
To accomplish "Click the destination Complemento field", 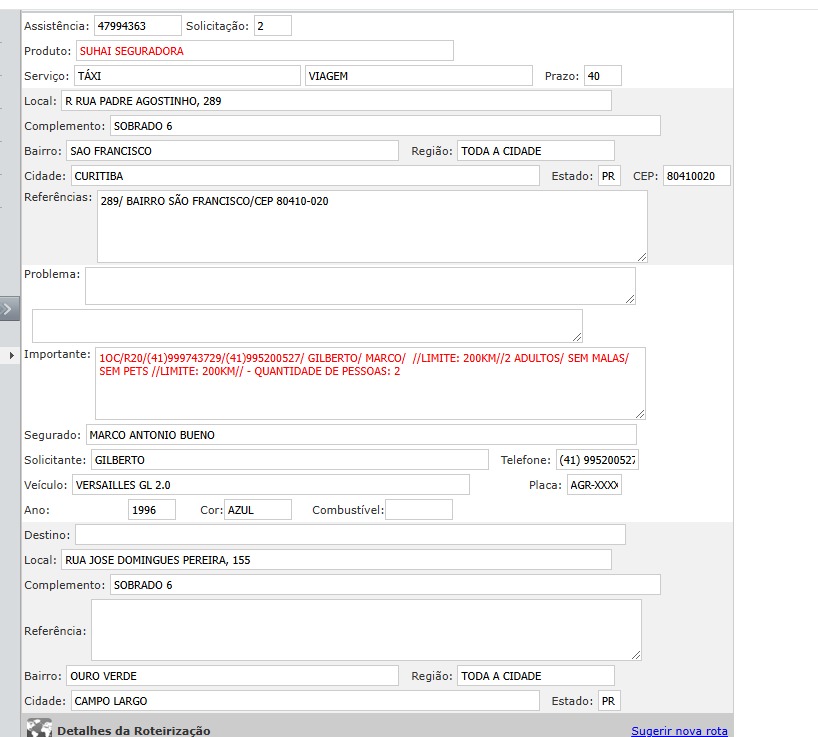I will click(386, 585).
